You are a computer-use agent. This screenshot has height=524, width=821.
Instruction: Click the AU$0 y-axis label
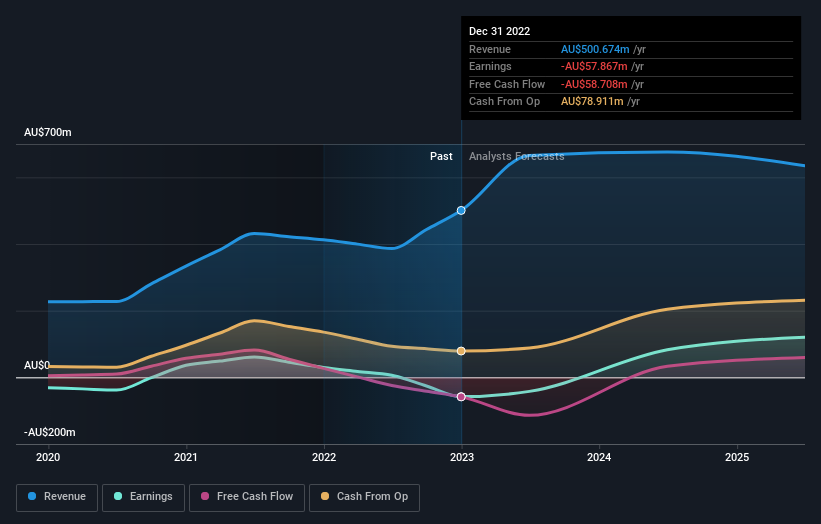click(37, 365)
